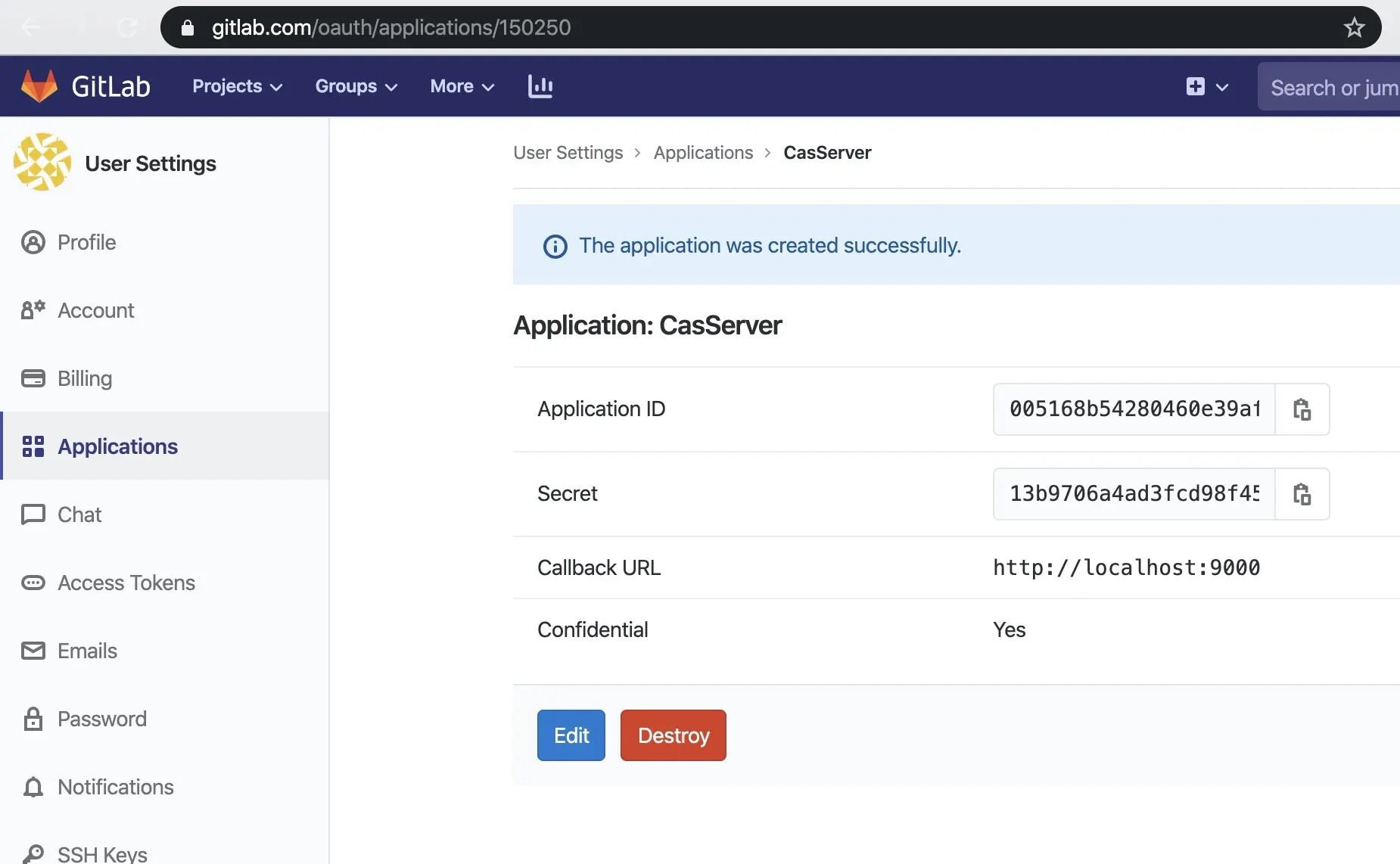Click the Access Tokens icon
Viewport: 1400px width, 864px height.
click(33, 583)
